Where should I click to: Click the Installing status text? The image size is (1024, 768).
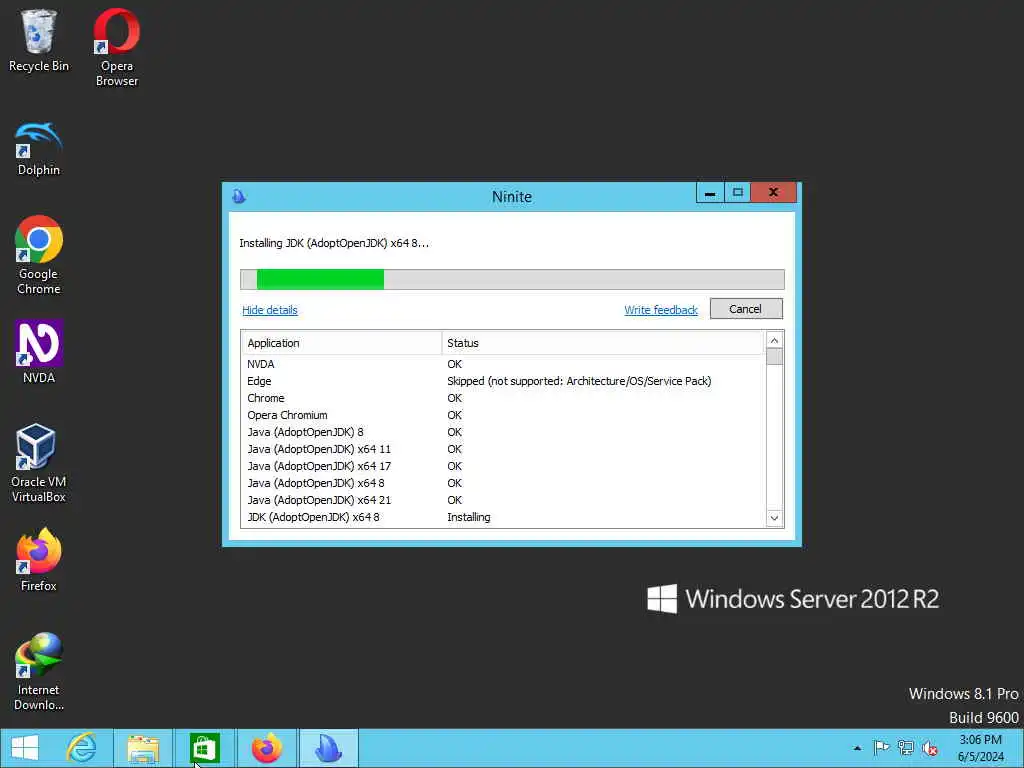tap(469, 517)
